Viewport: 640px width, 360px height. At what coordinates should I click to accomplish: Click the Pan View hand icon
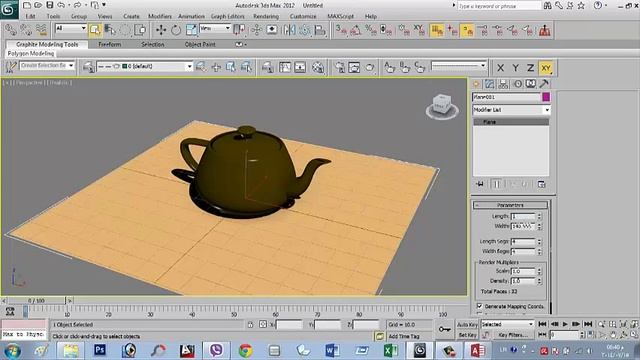pos(613,335)
